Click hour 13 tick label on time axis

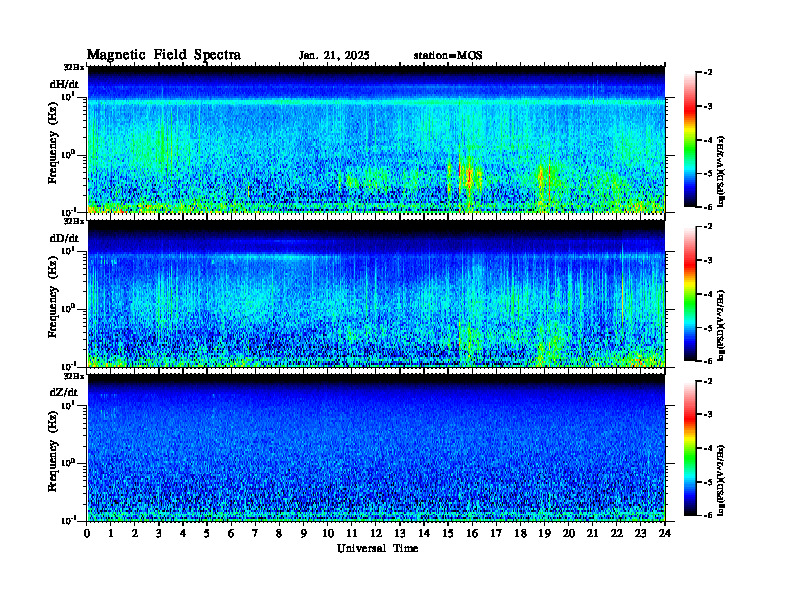pos(400,534)
